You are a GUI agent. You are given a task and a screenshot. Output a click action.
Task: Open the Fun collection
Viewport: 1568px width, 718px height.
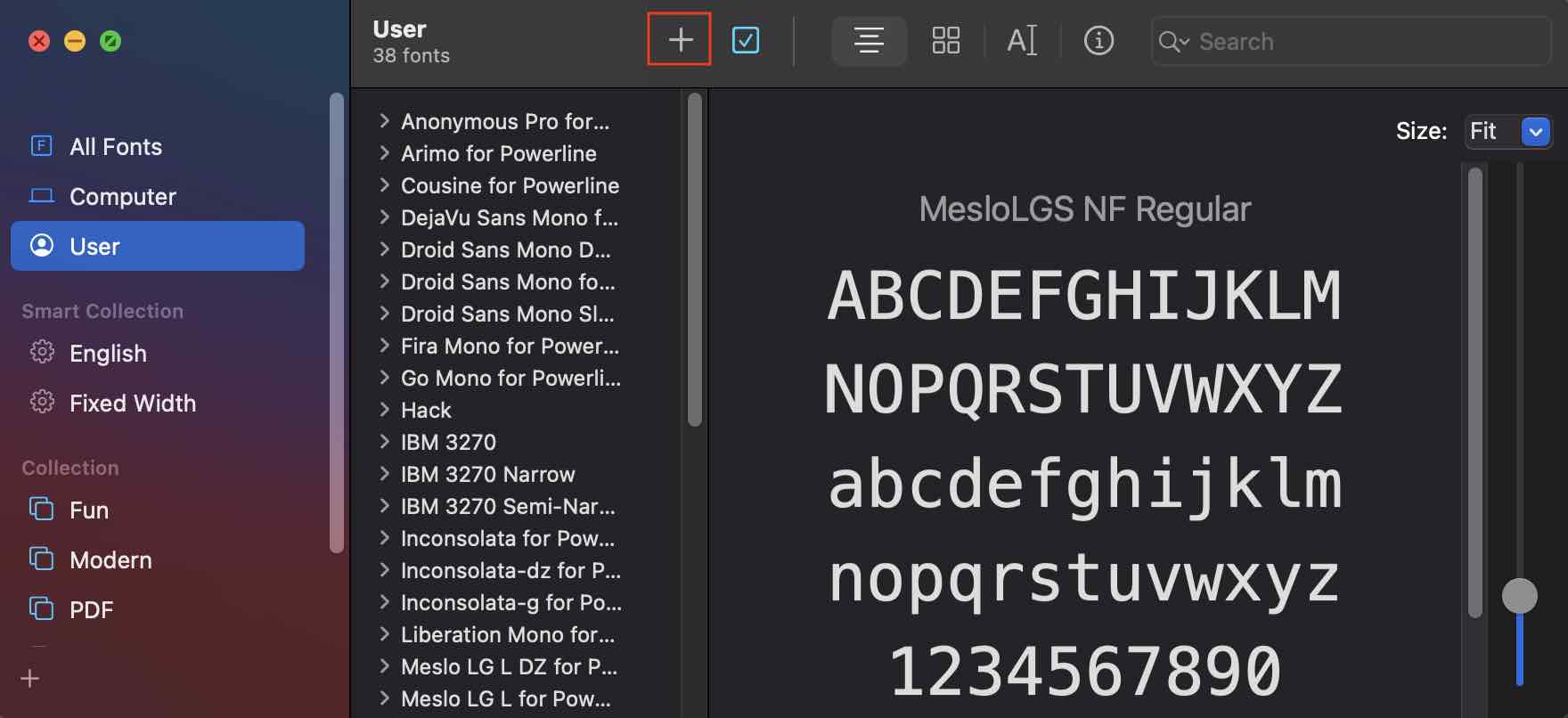point(158,510)
